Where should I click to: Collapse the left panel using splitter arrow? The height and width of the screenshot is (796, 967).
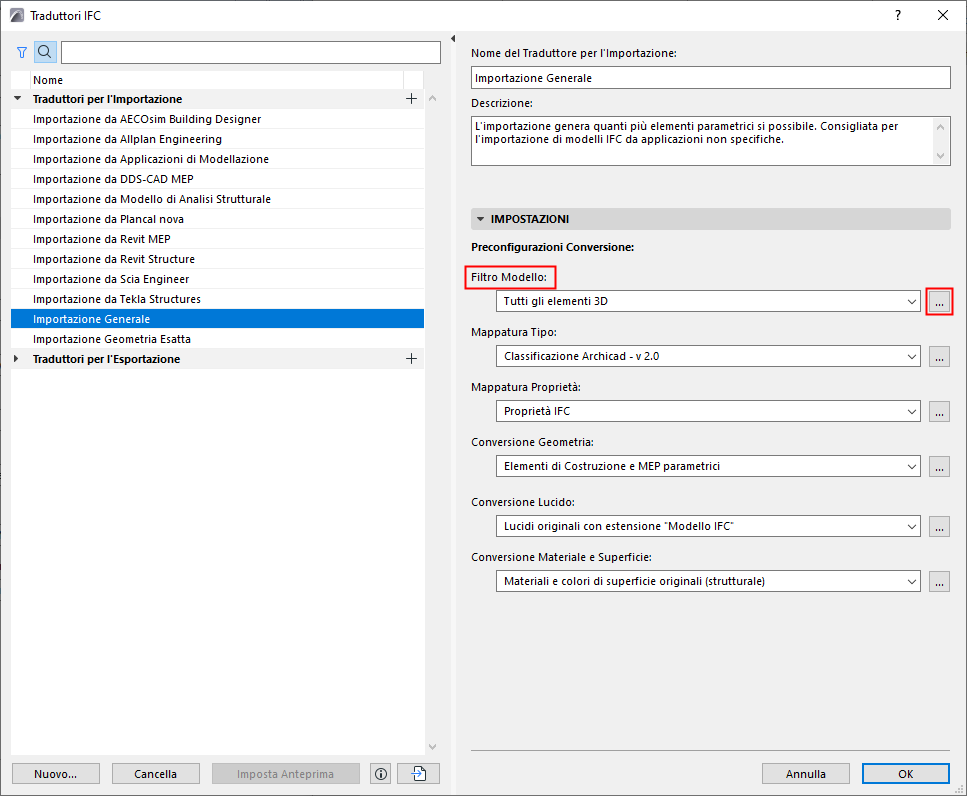point(453,39)
